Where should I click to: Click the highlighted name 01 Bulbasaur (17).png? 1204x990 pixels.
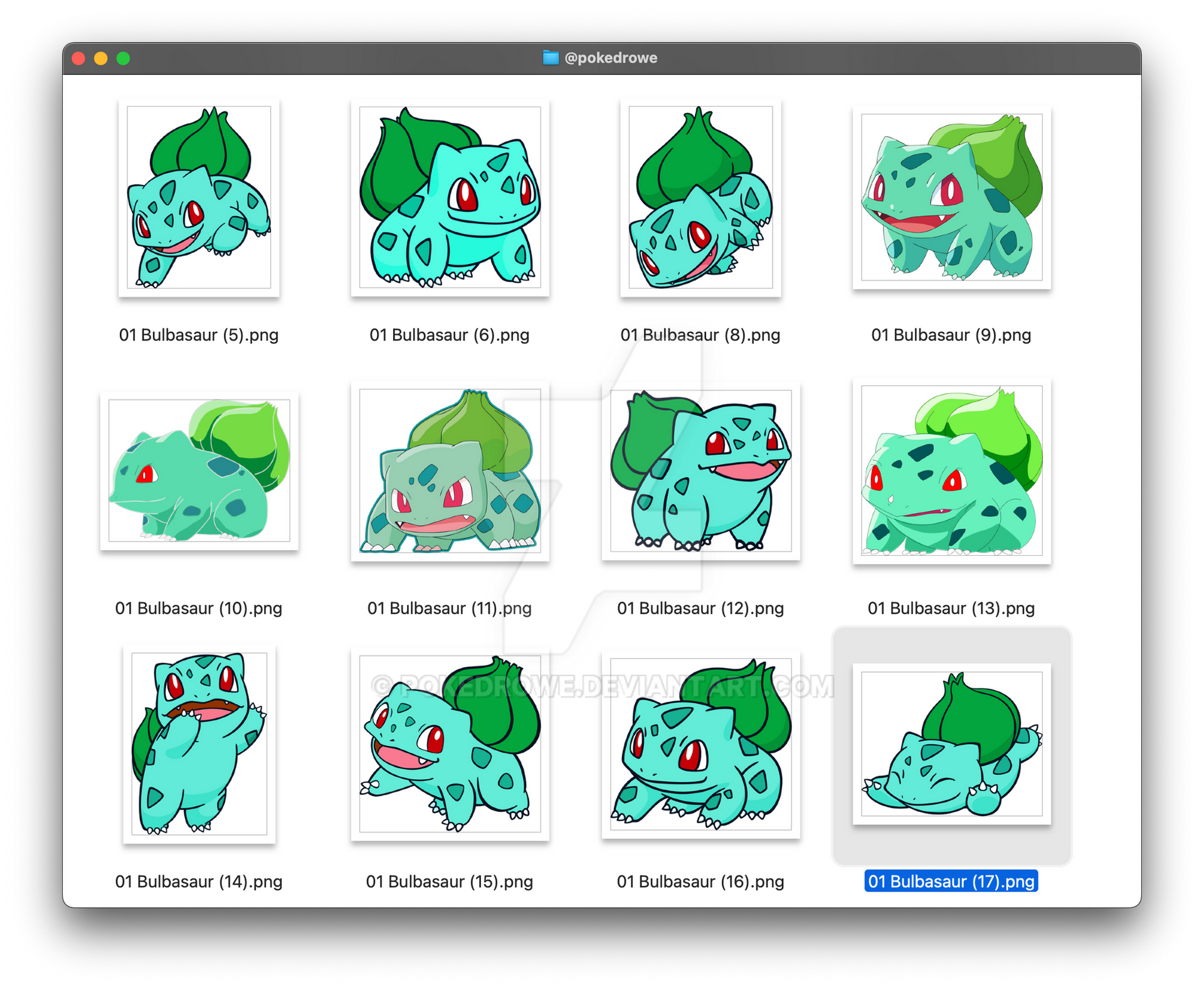click(x=951, y=881)
